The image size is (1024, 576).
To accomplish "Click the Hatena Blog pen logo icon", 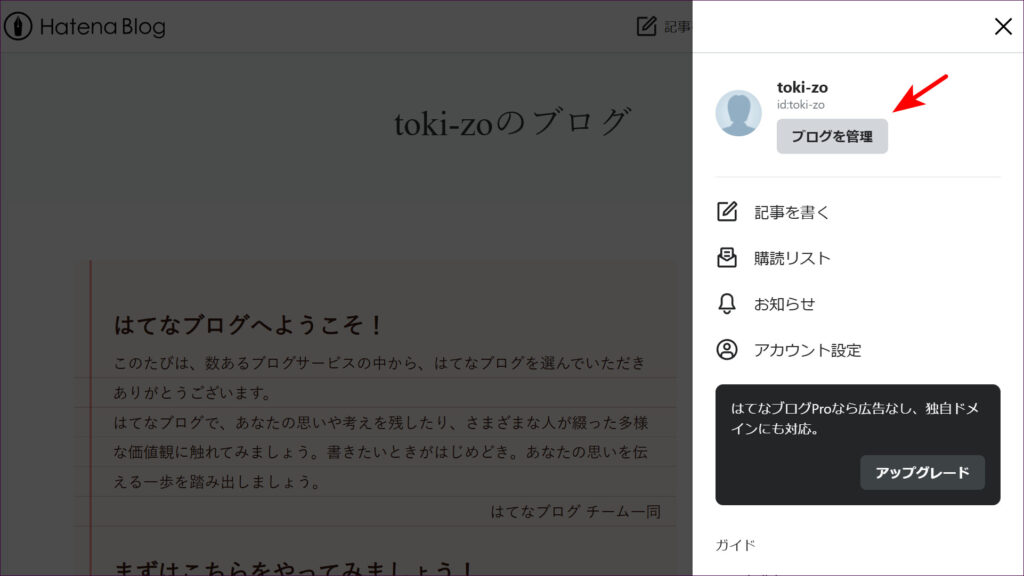I will (18, 27).
